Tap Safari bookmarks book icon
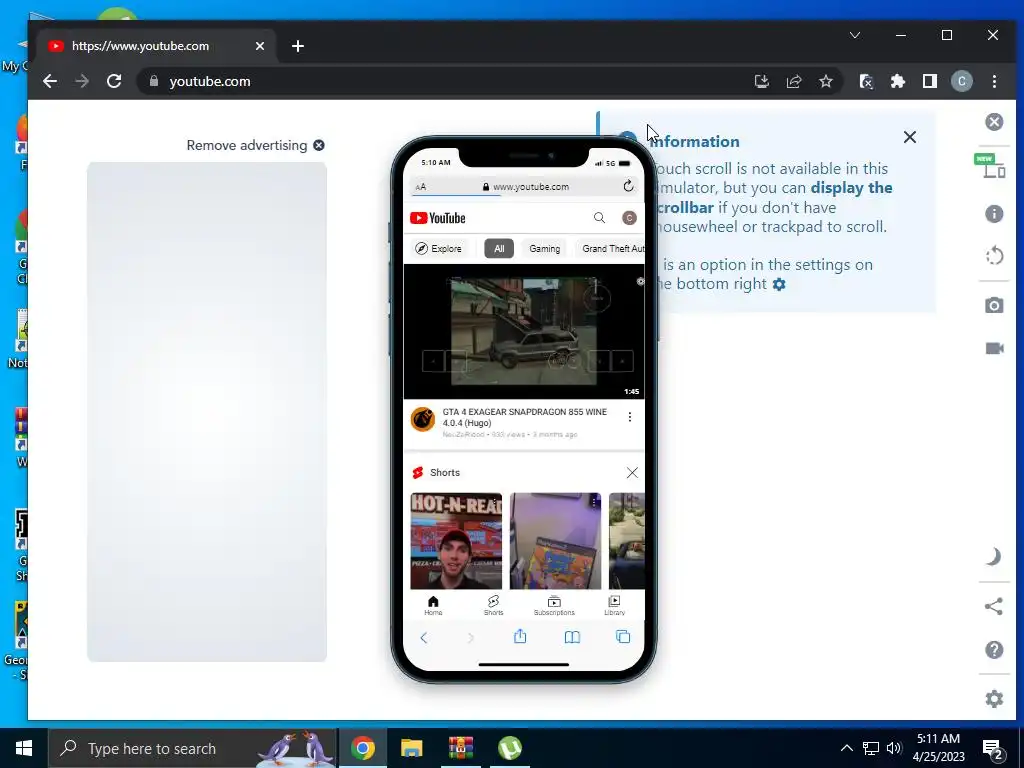 [x=572, y=637]
